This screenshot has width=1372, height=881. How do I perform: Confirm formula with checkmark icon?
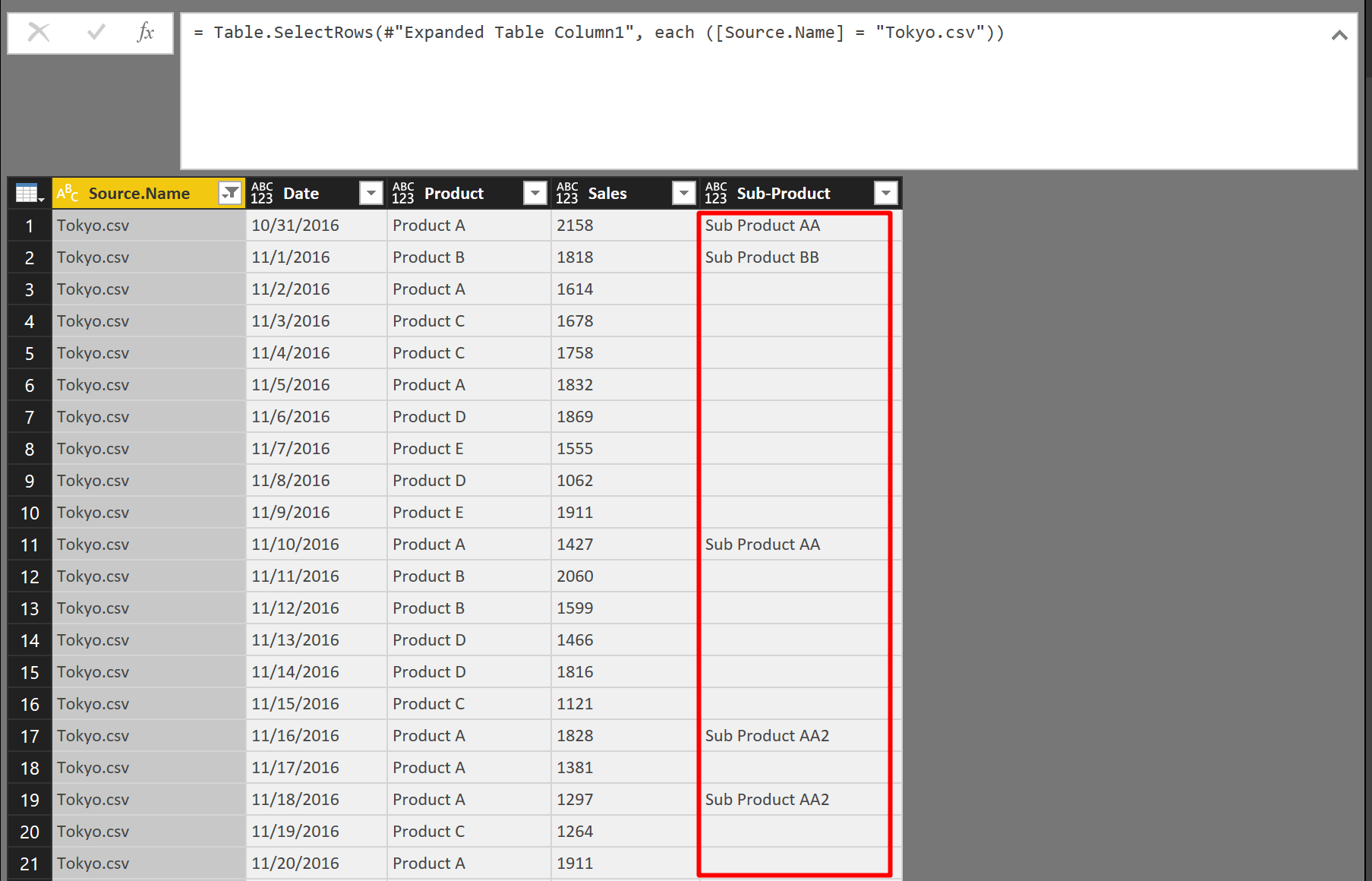(x=96, y=32)
